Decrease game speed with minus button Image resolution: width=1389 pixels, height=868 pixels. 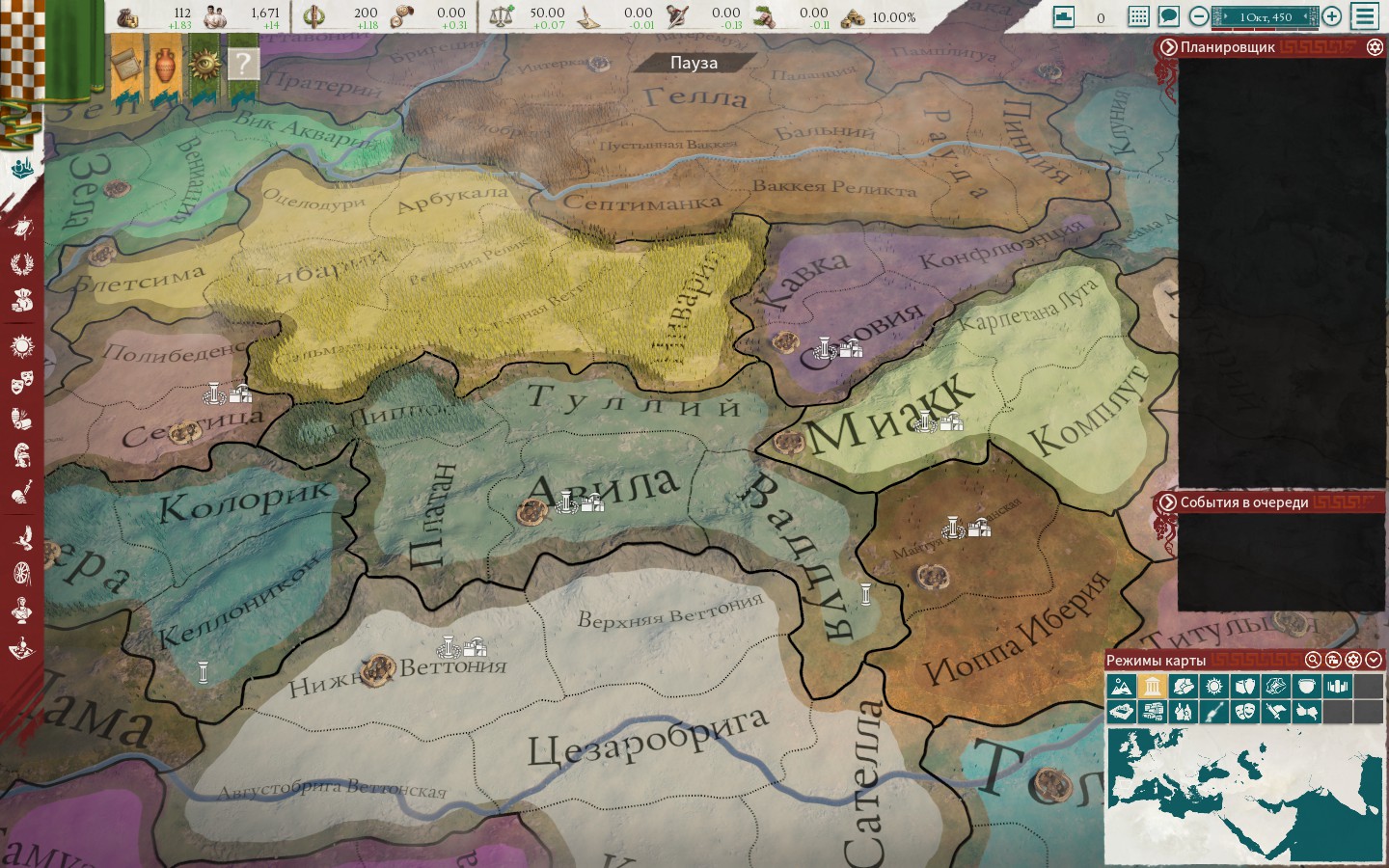tap(1198, 16)
